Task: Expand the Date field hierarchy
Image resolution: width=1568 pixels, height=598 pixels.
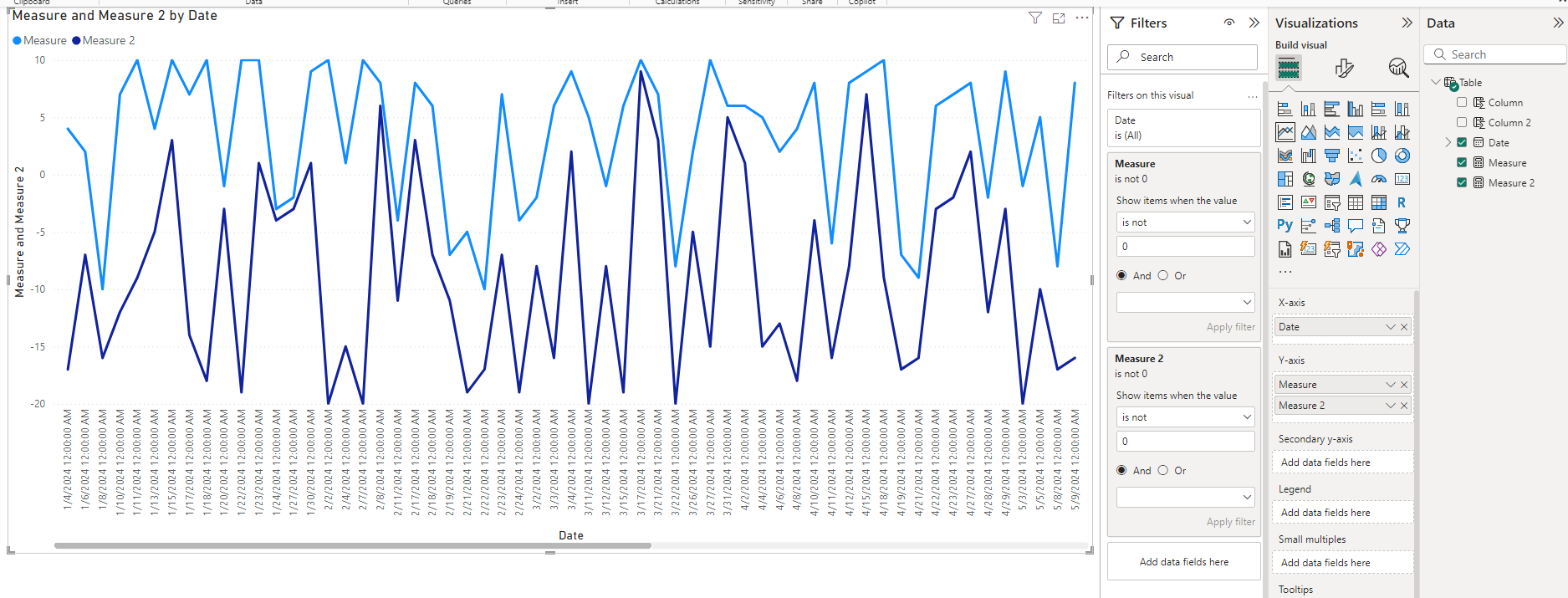Action: pos(1448,142)
